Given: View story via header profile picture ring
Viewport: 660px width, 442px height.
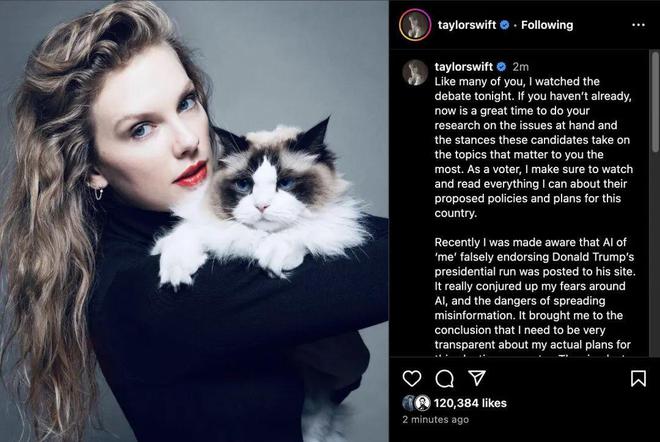Looking at the screenshot, I should [415, 25].
